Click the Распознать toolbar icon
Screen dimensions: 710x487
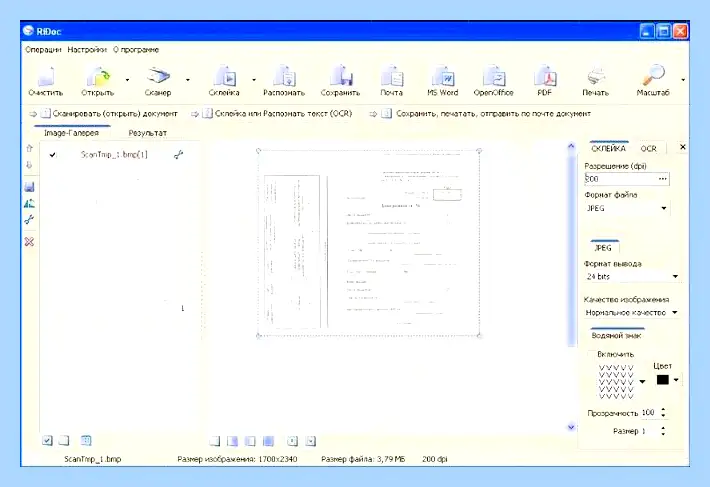[284, 76]
